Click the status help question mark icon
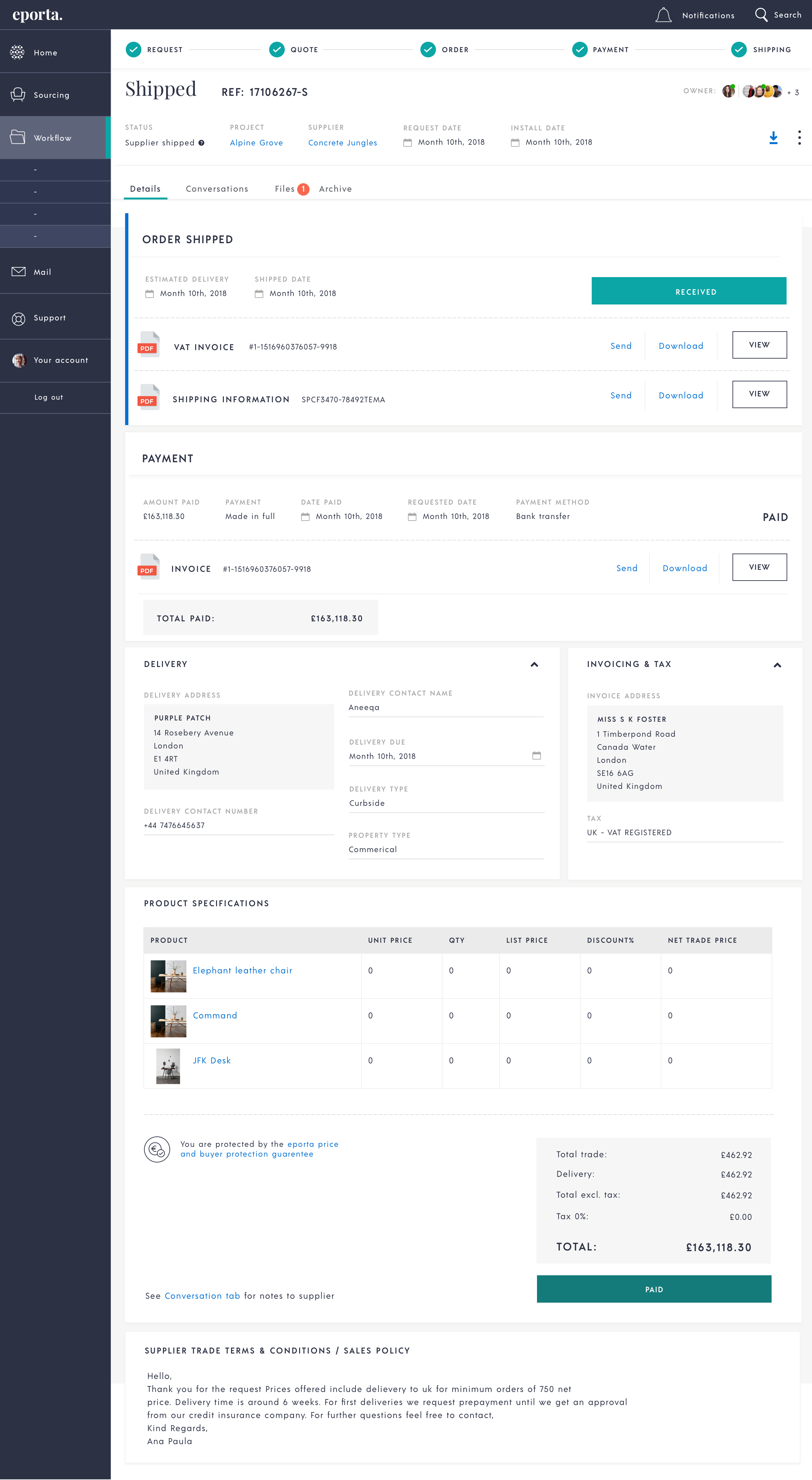Screen dimensions: 812x1480 (x=202, y=143)
